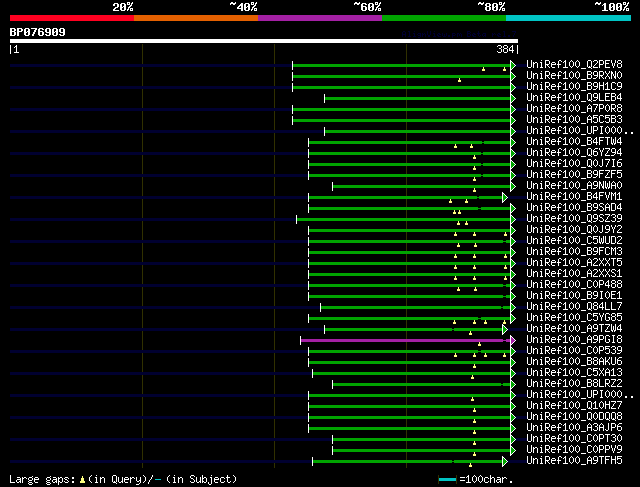Click the arrowhead ending the Q2PEV8 alignment
The height and width of the screenshot is (487, 640).
pos(513,65)
